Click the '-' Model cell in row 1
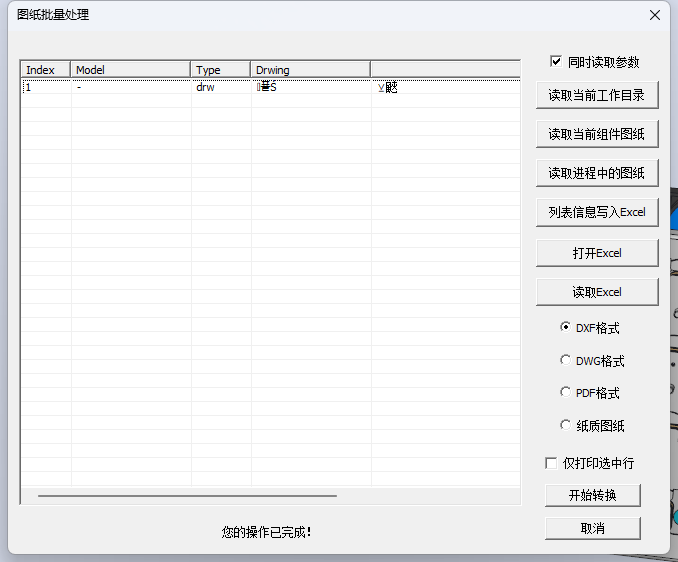This screenshot has height=562, width=678. coord(131,87)
